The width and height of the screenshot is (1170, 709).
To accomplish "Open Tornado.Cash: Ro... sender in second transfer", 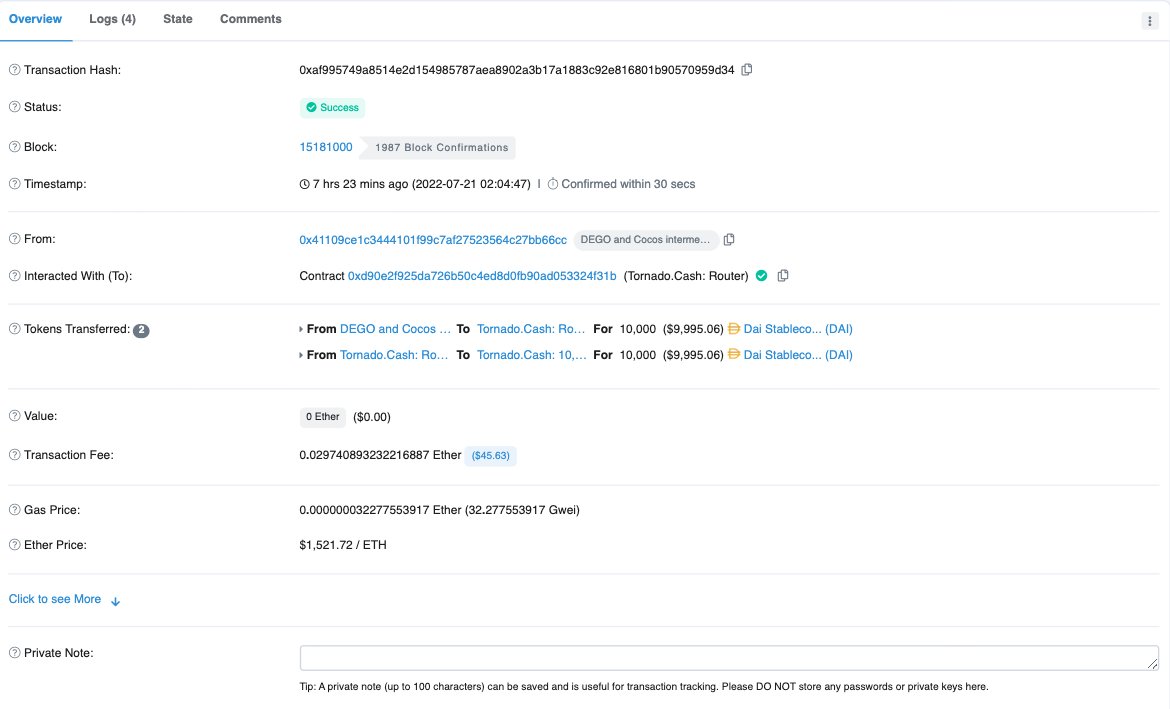I will (x=394, y=354).
